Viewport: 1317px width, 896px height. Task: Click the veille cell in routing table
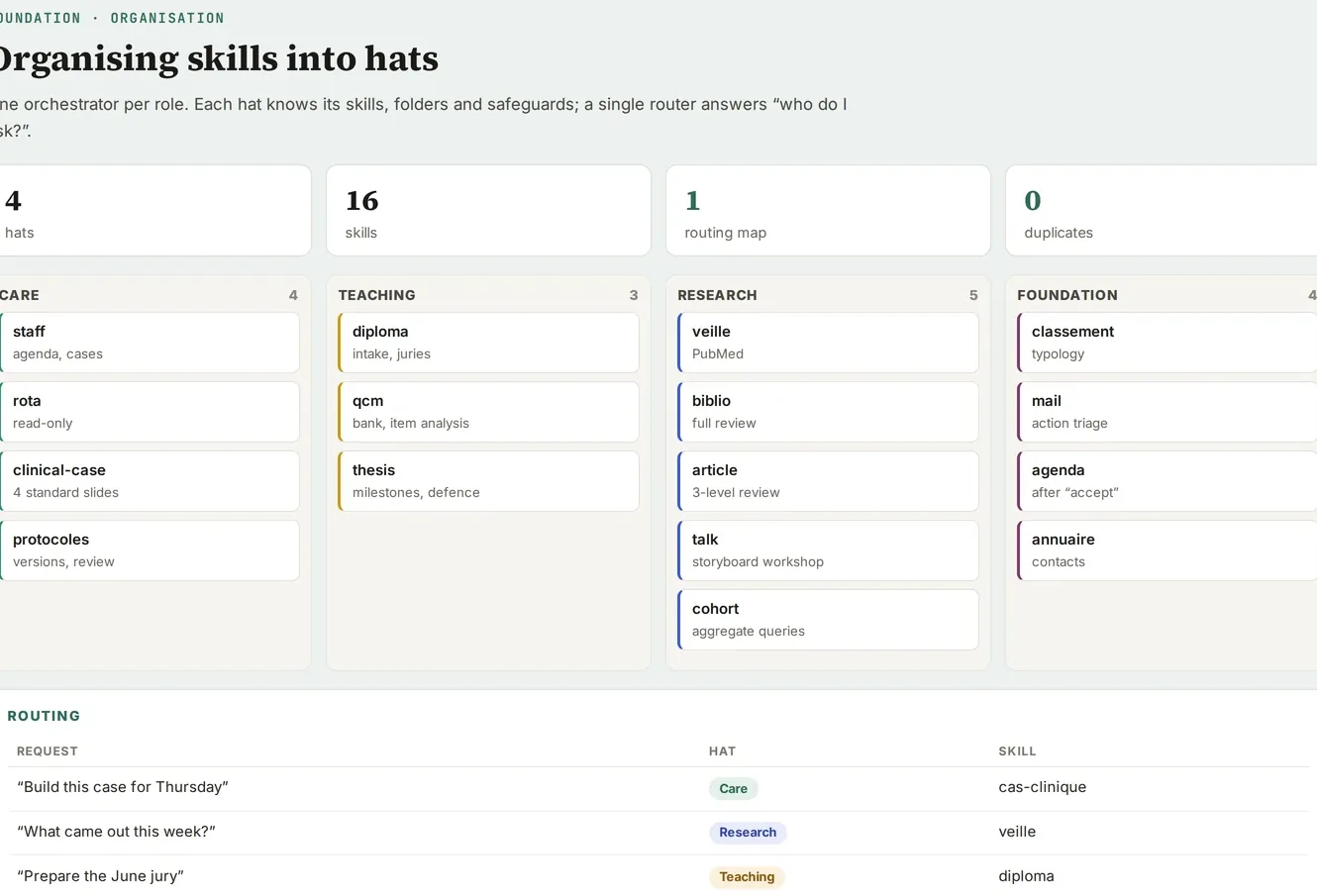pos(1017,832)
